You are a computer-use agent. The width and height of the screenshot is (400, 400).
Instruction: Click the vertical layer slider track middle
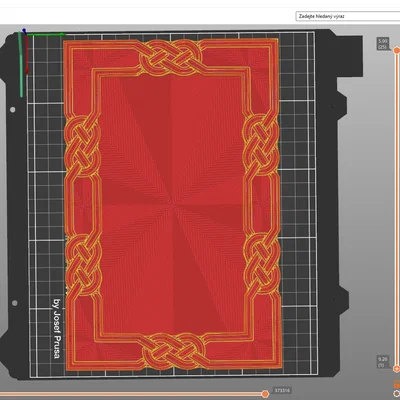396,209
